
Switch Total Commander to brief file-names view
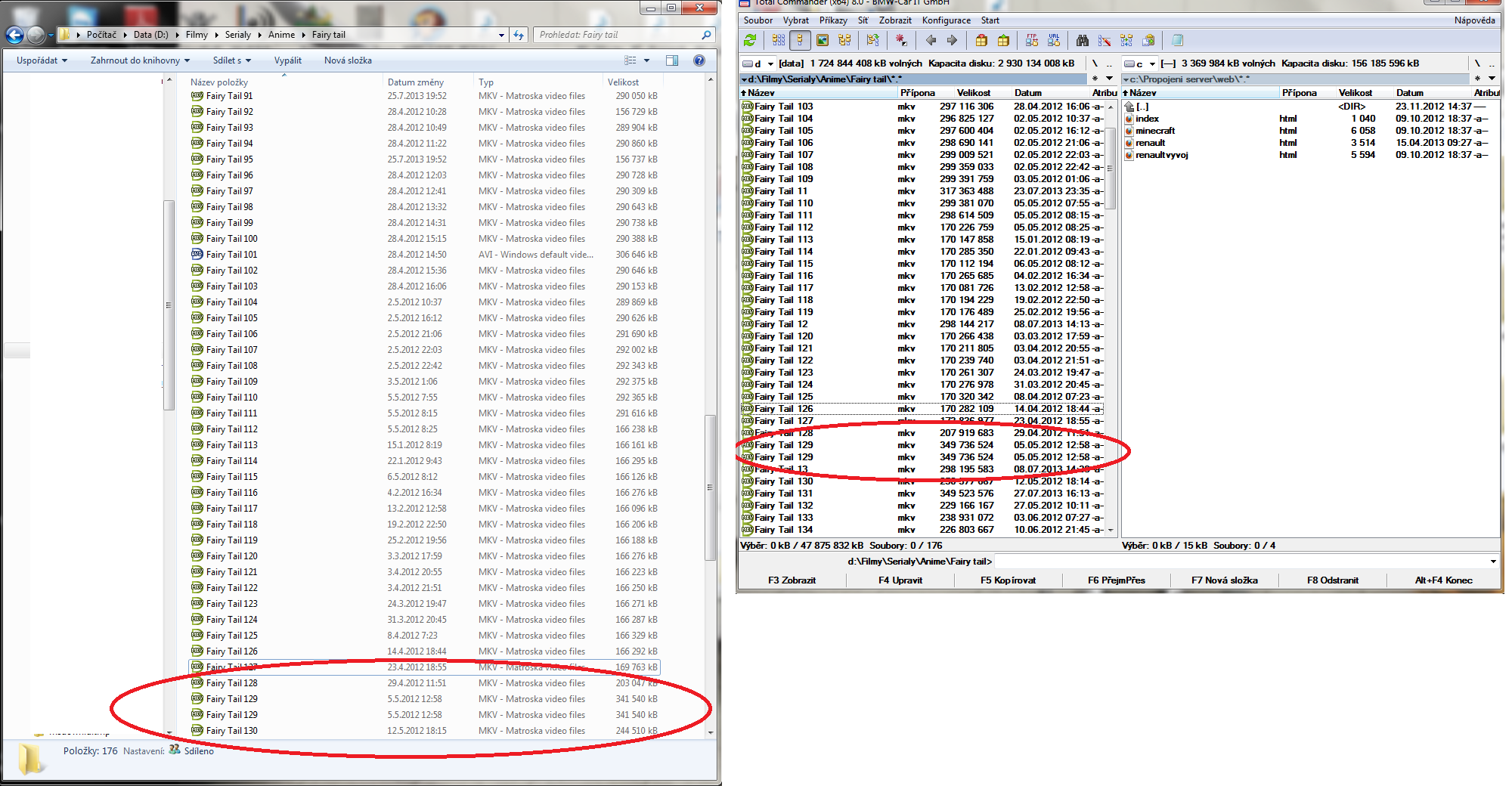[x=779, y=41]
